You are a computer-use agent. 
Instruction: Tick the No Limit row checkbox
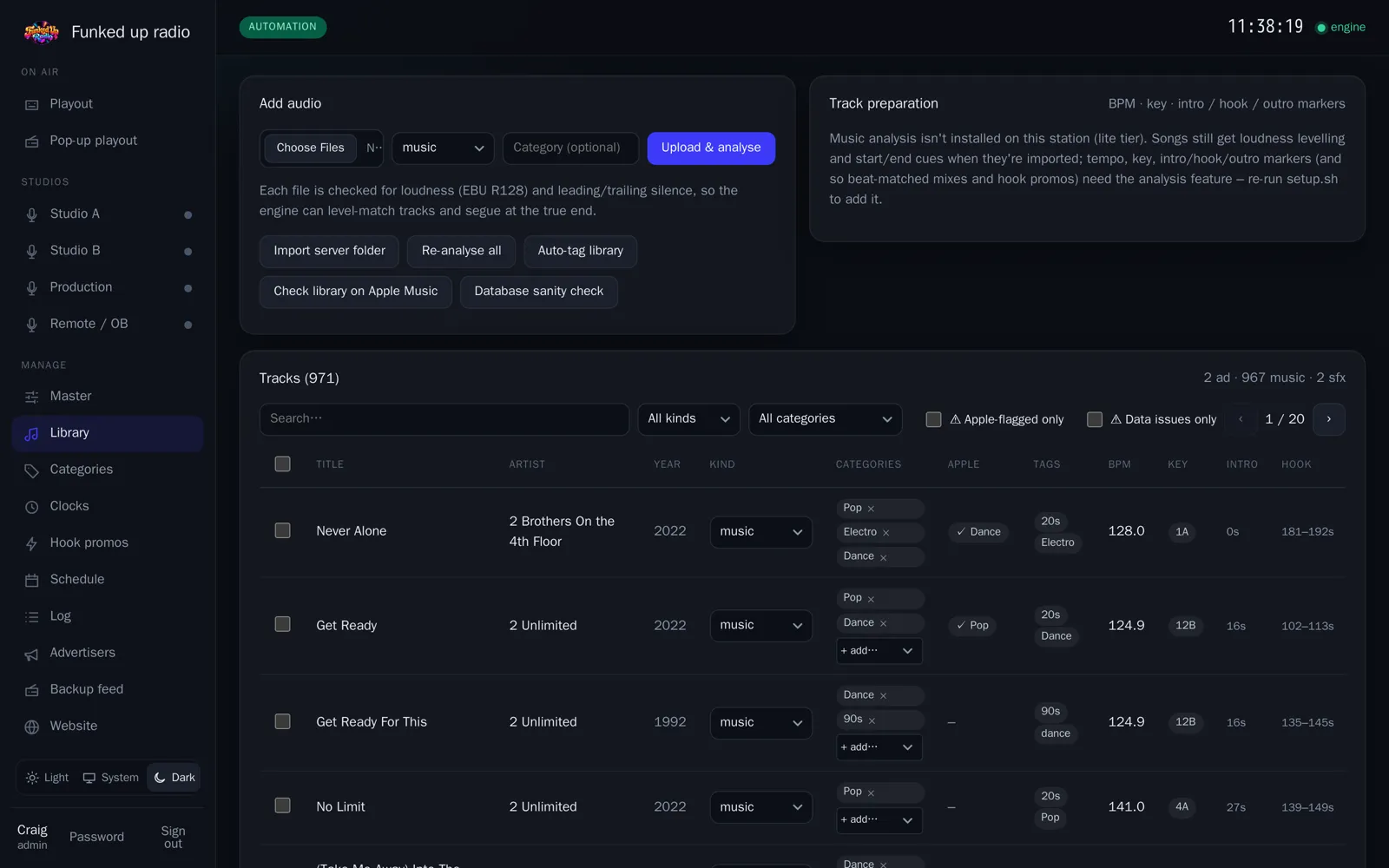tap(282, 806)
